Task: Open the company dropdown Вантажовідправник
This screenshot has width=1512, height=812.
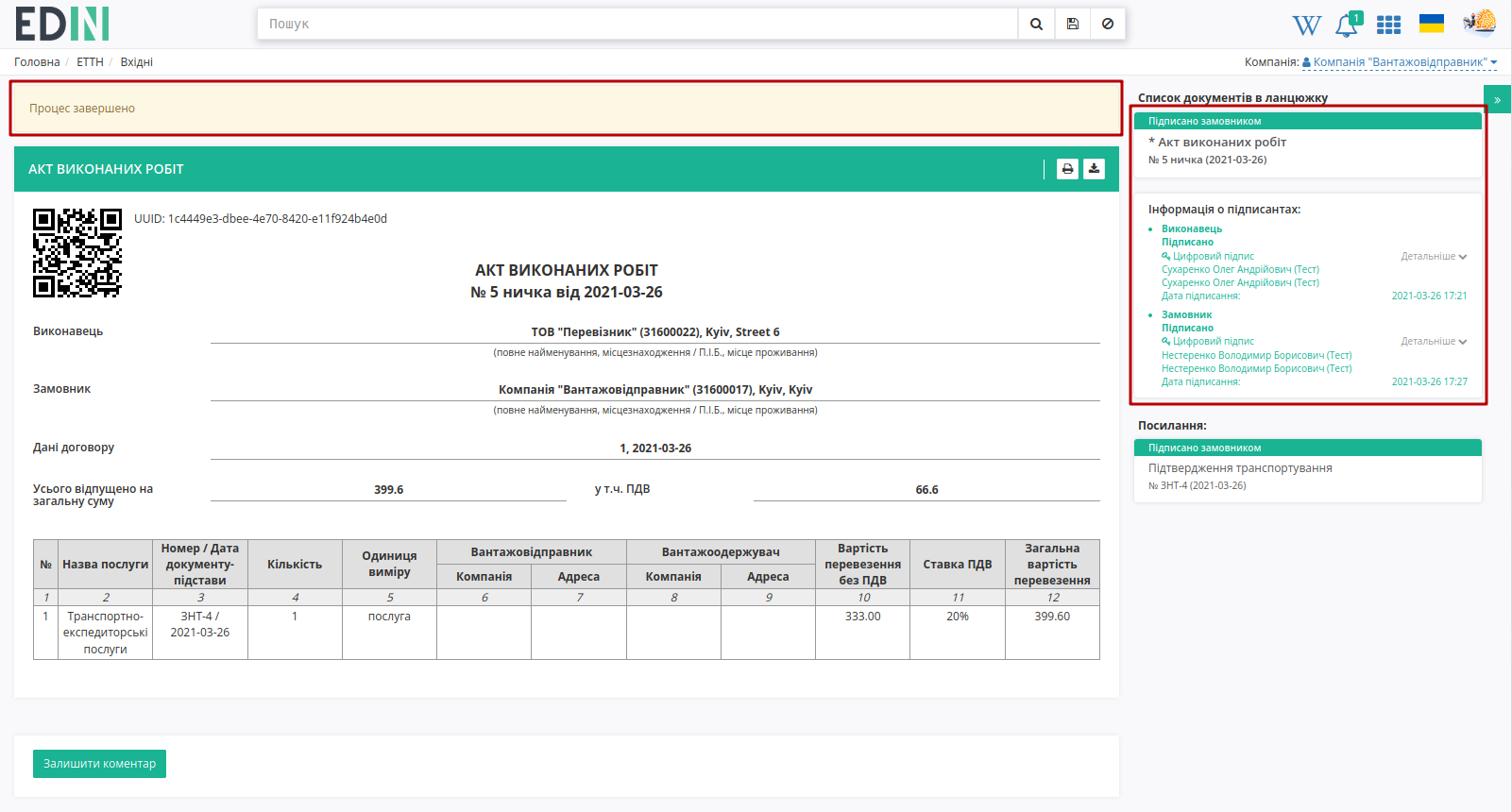Action: point(1400,62)
